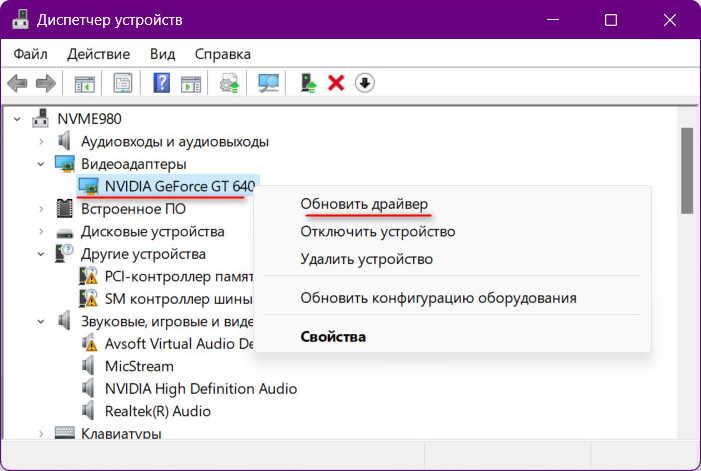Open the Справка menu

click(x=223, y=54)
